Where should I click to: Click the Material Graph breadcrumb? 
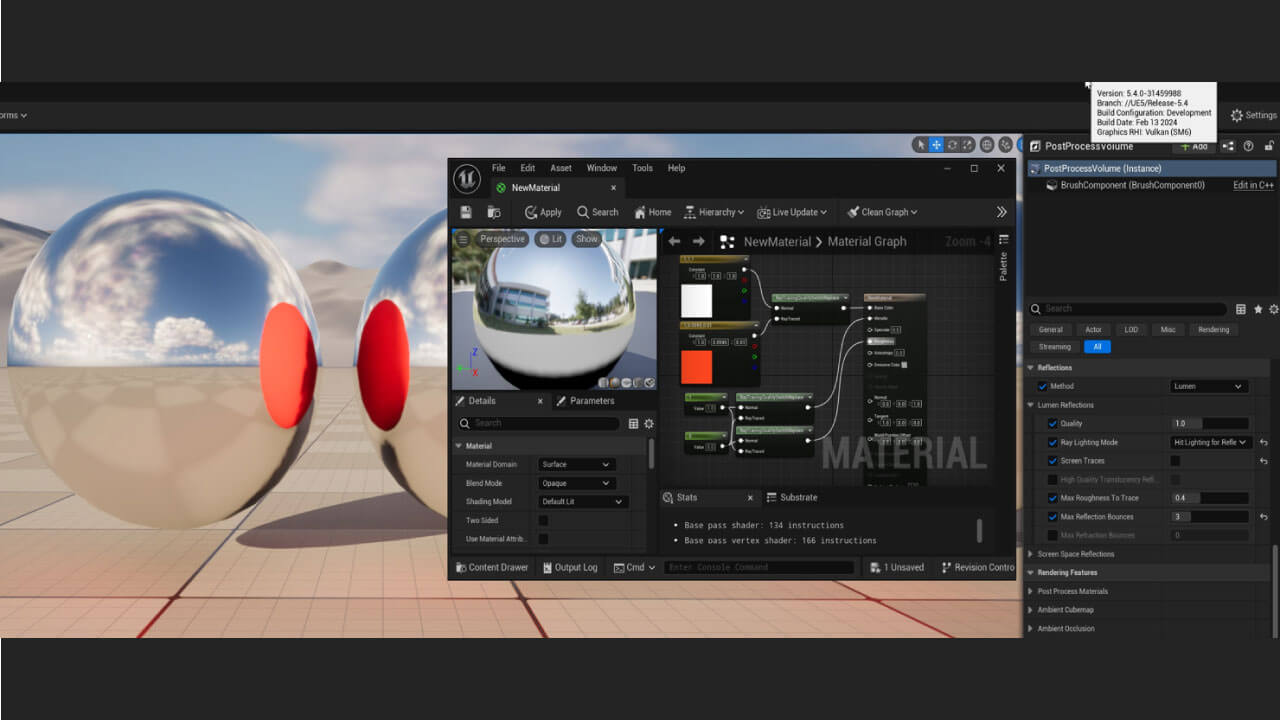point(867,241)
